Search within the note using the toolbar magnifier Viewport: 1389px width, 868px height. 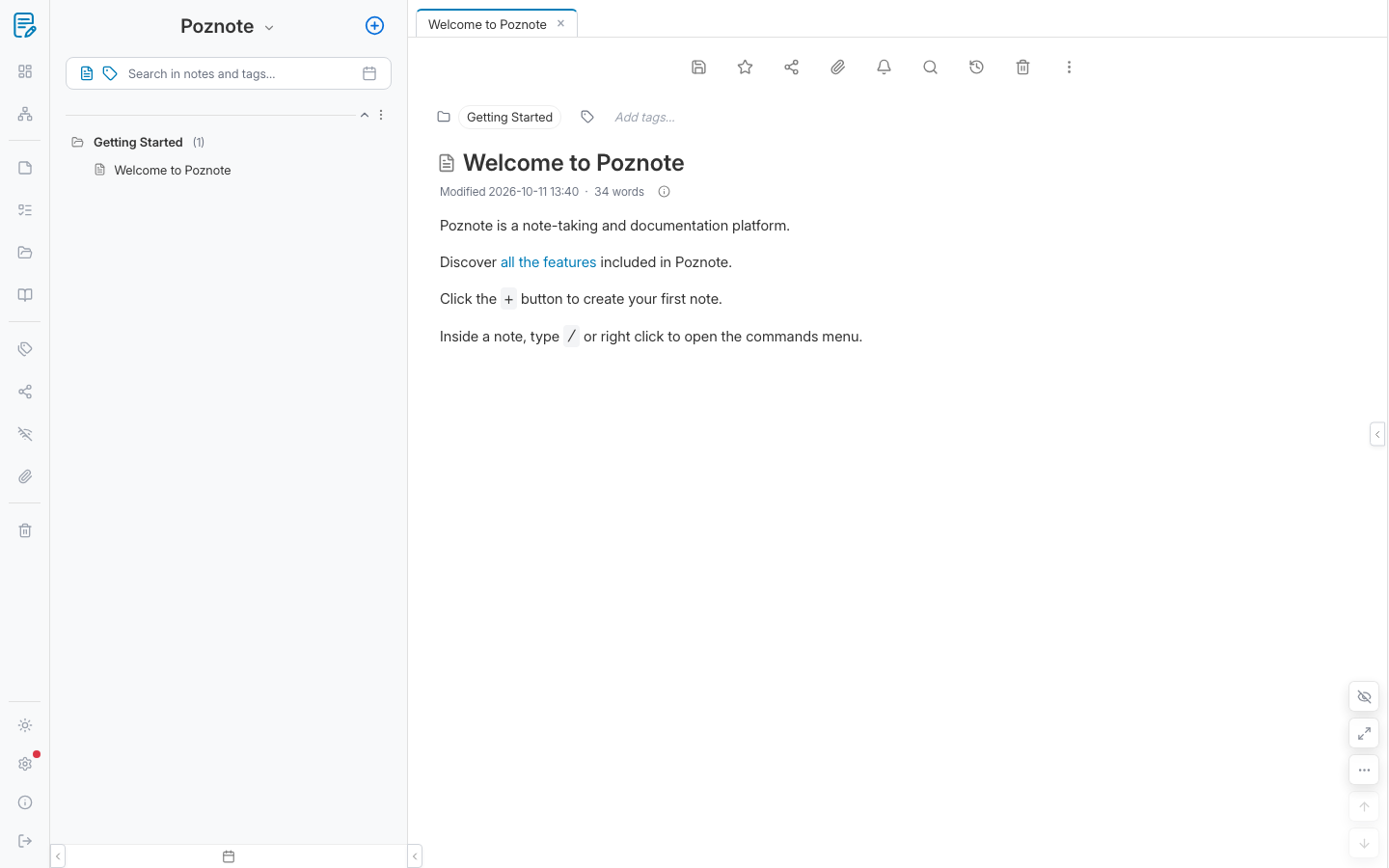(931, 68)
